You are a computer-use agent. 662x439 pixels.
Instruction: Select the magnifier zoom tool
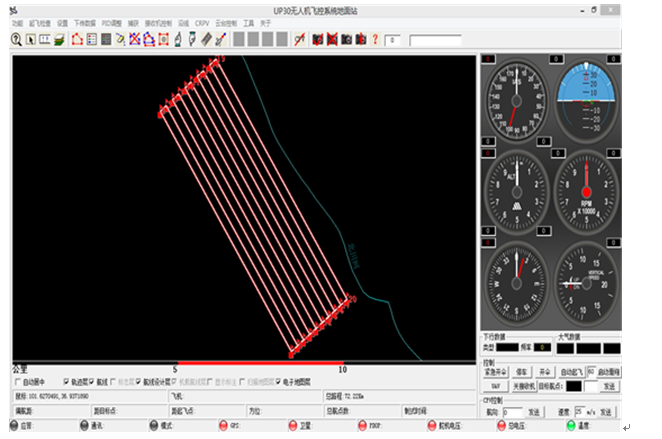pyautogui.click(x=16, y=39)
